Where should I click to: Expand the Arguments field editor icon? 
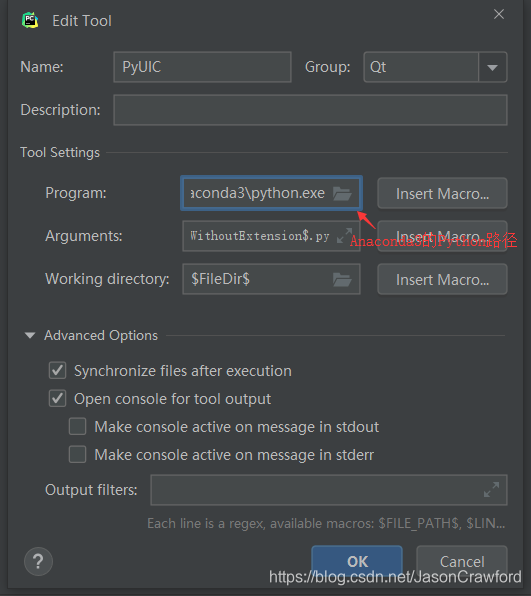tap(344, 236)
